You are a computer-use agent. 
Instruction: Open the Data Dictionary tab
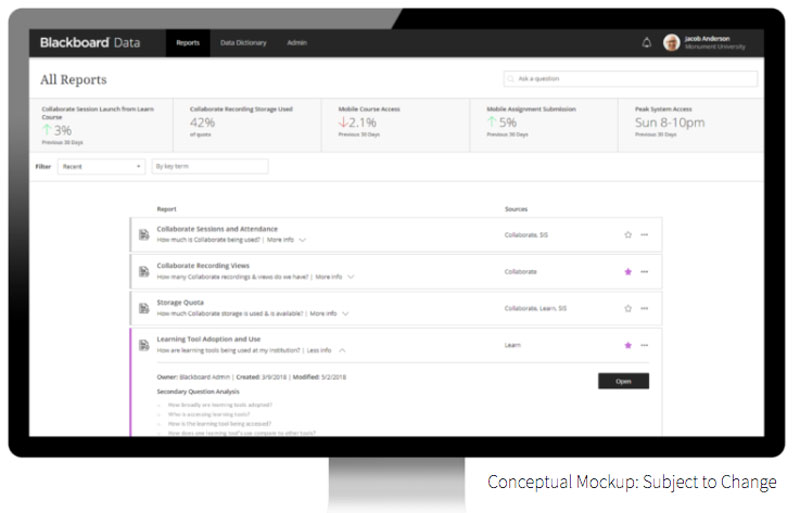click(243, 43)
